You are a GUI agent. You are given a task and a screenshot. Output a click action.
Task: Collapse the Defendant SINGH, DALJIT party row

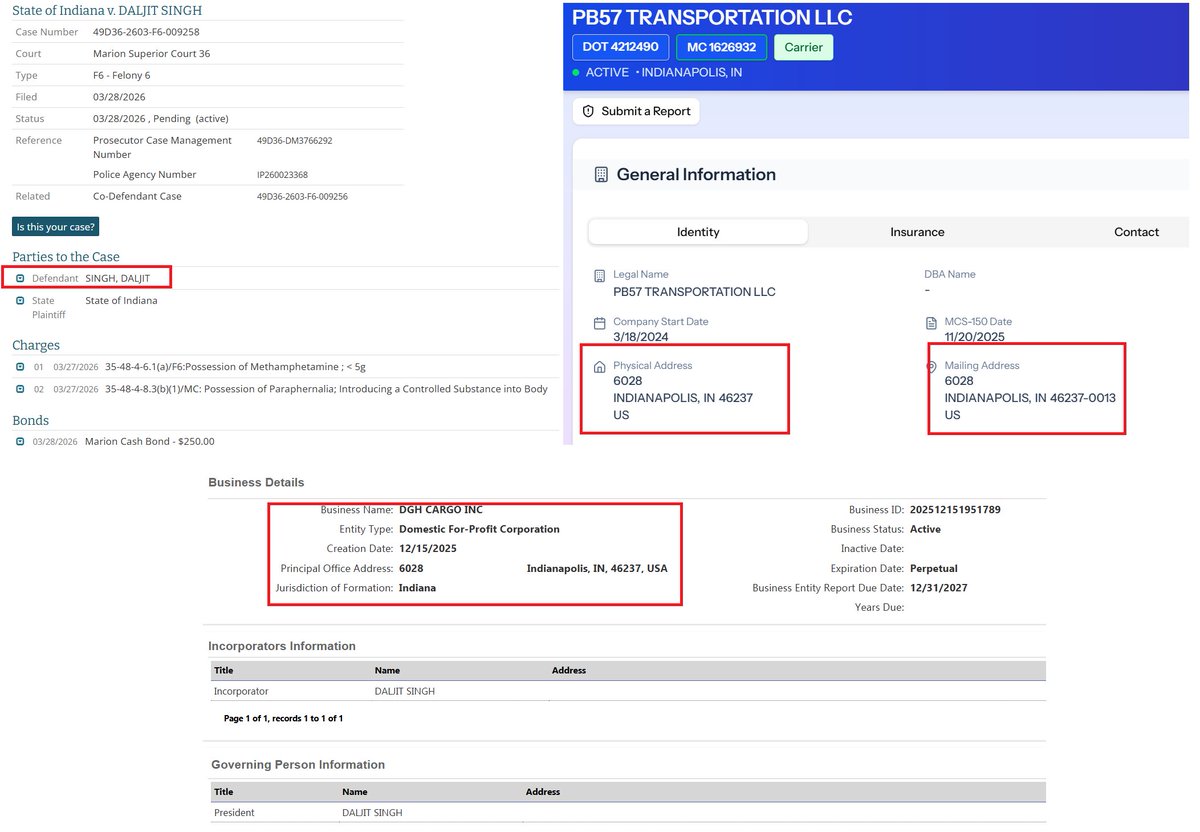[21, 278]
